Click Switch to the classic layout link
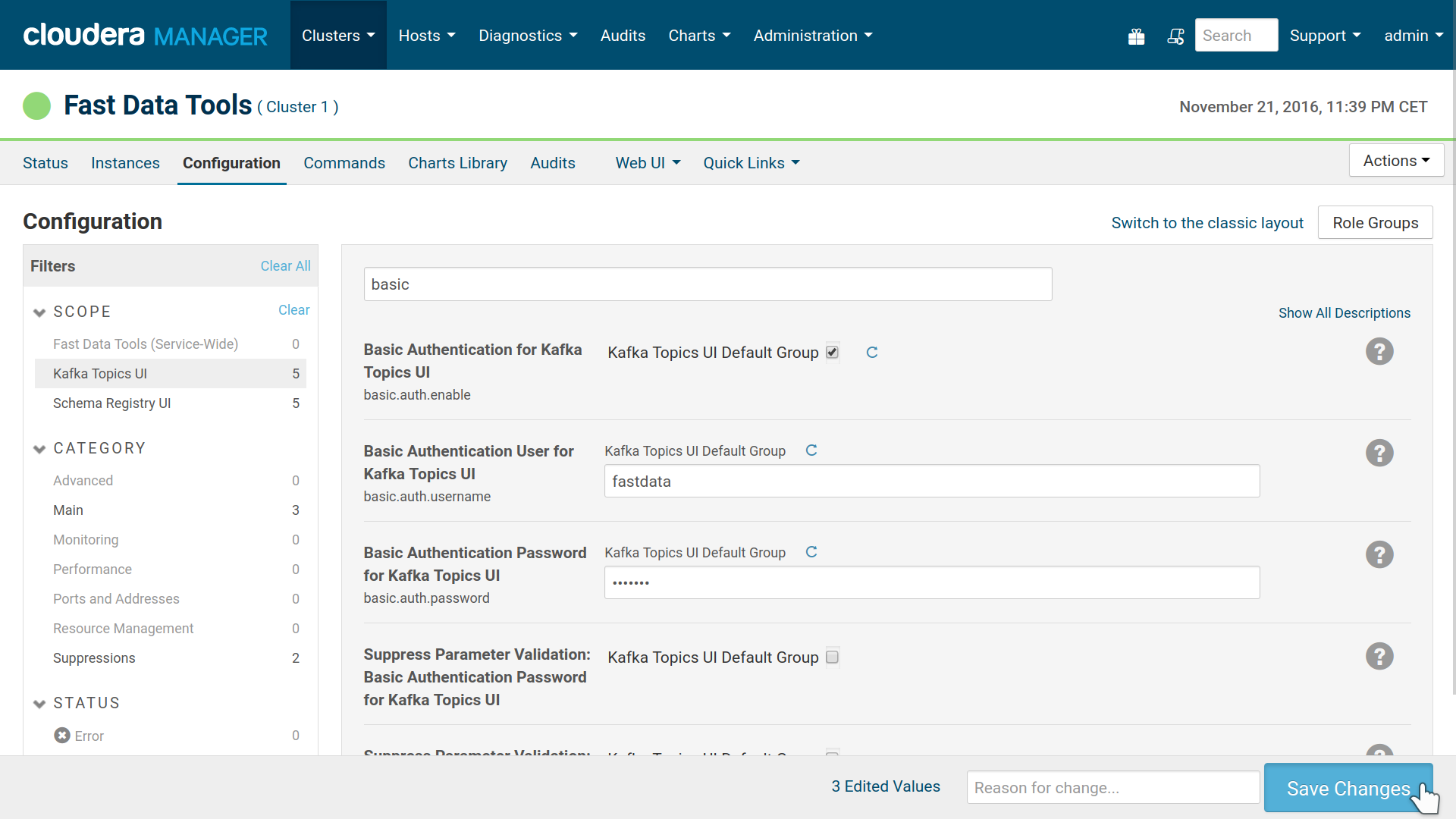1456x819 pixels. click(1207, 223)
